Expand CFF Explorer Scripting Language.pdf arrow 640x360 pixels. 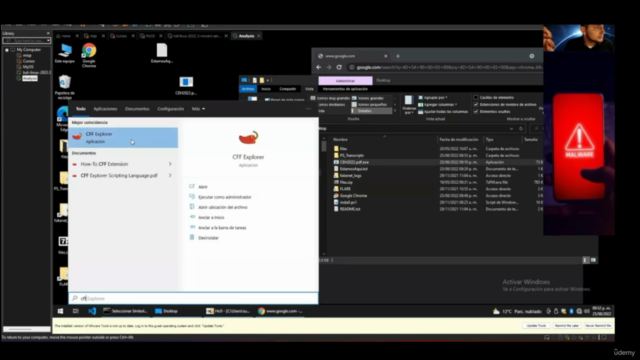(x=170, y=176)
